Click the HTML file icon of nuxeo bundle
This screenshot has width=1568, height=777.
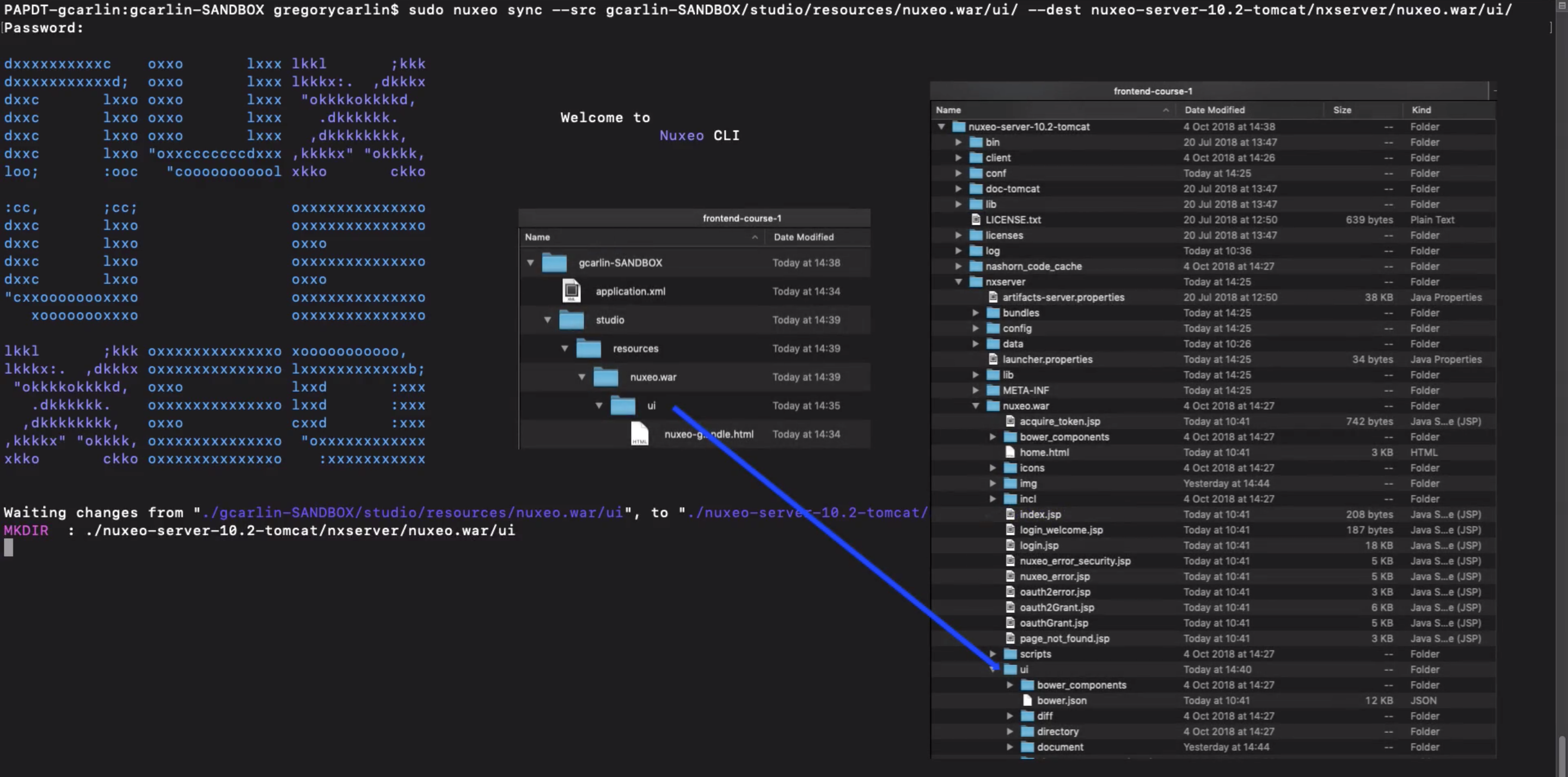pos(639,434)
